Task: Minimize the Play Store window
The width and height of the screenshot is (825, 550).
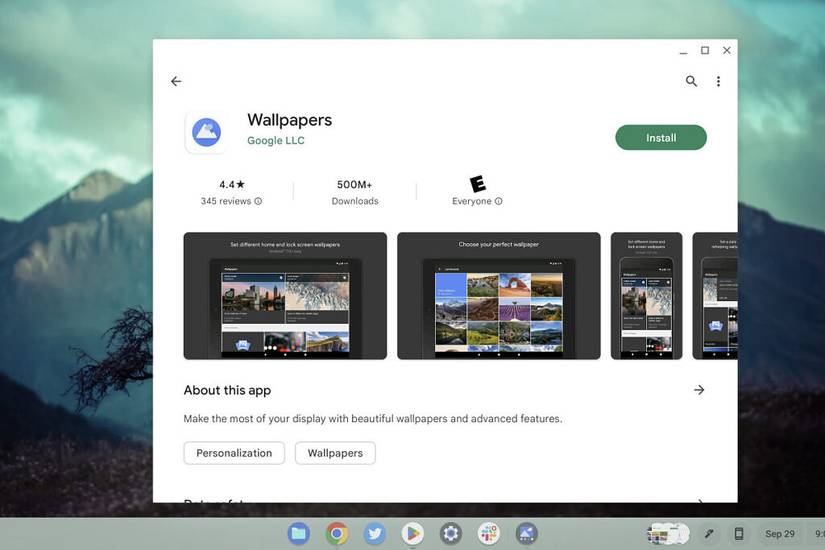Action: tap(683, 51)
